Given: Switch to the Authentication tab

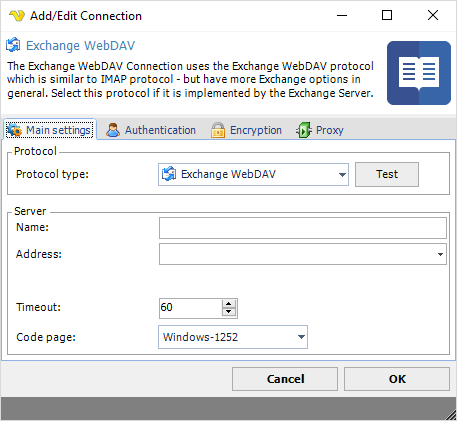Looking at the screenshot, I should (151, 130).
